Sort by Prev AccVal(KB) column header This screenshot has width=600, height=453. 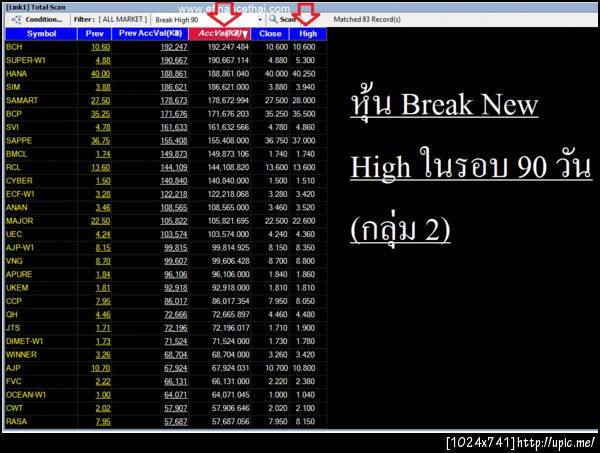tap(150, 34)
